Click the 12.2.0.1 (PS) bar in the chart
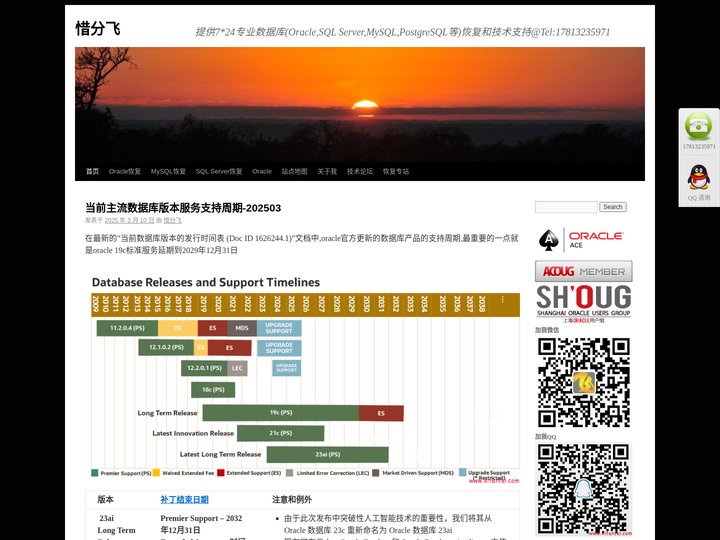Image resolution: width=720 pixels, height=540 pixels. pos(204,368)
